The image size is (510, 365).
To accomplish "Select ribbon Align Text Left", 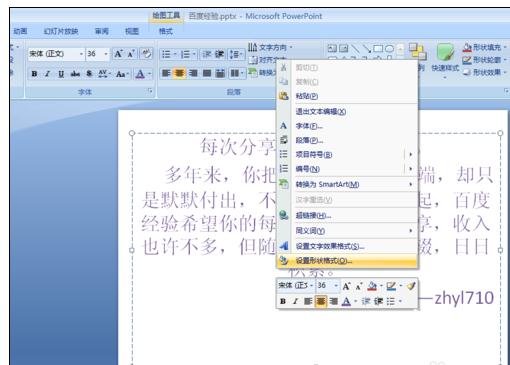I will click(x=166, y=73).
